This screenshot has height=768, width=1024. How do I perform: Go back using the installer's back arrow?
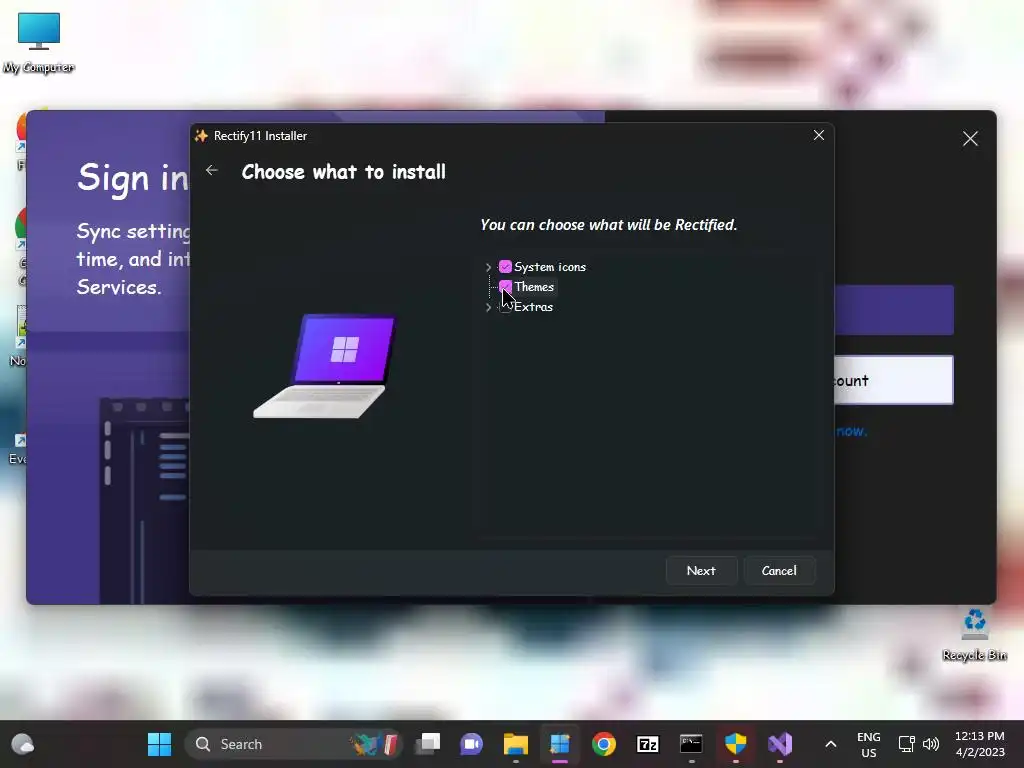coord(212,170)
